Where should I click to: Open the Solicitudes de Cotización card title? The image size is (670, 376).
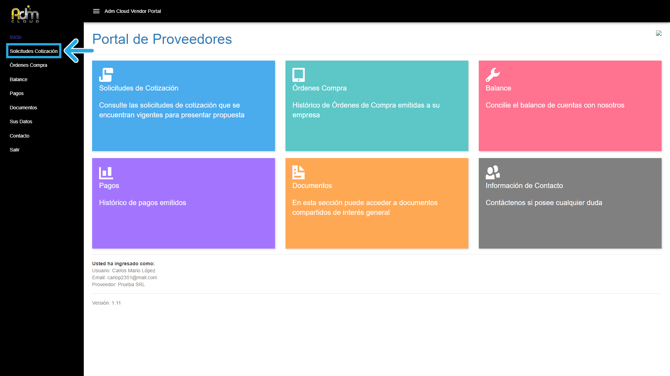138,88
